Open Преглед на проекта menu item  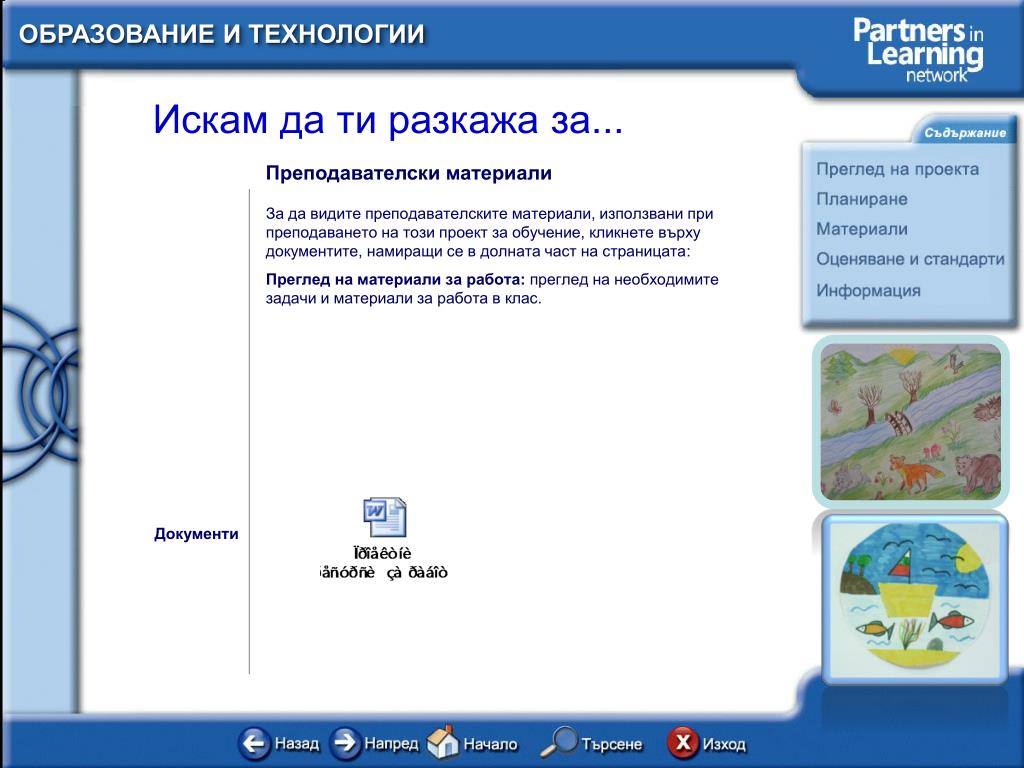tap(897, 169)
